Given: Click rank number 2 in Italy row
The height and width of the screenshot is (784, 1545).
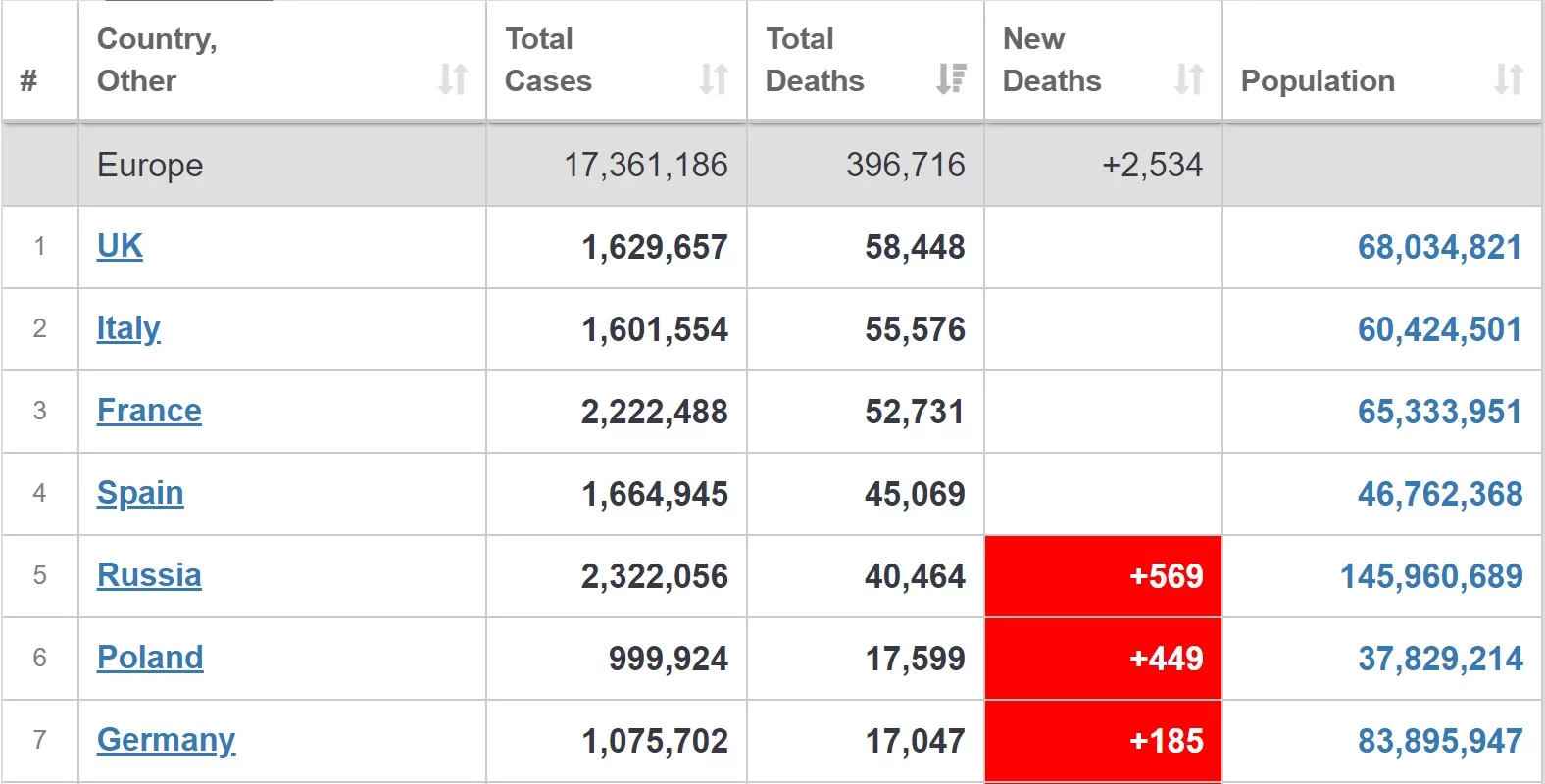Looking at the screenshot, I should point(39,328).
